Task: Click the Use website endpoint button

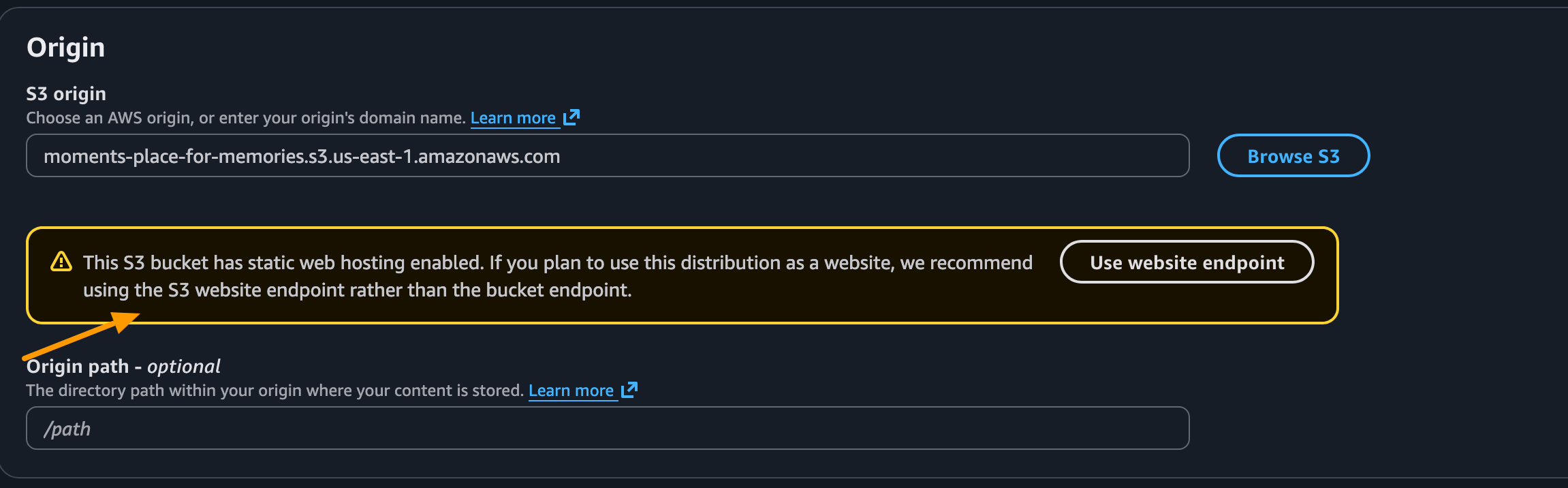Action: (1187, 262)
